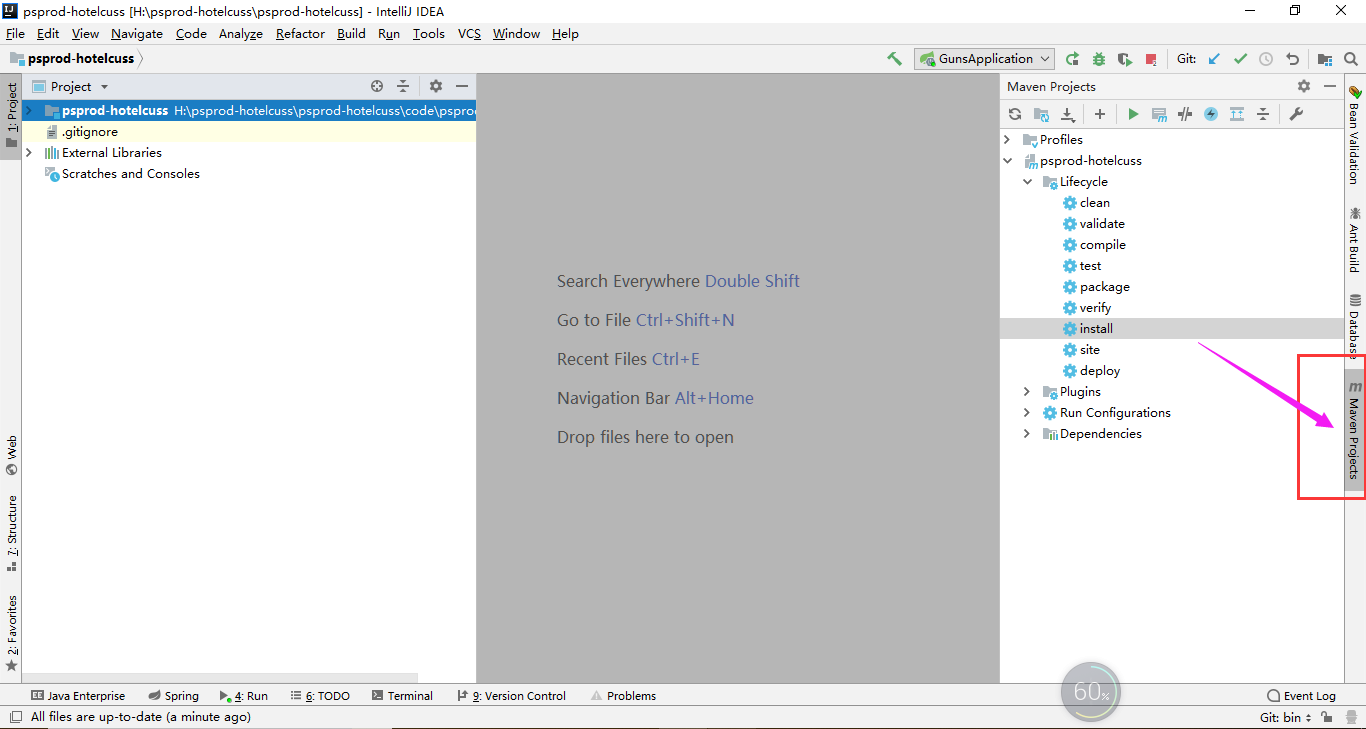Image resolution: width=1366 pixels, height=729 pixels.
Task: Click Collapse All in Project panel
Action: 403,87
